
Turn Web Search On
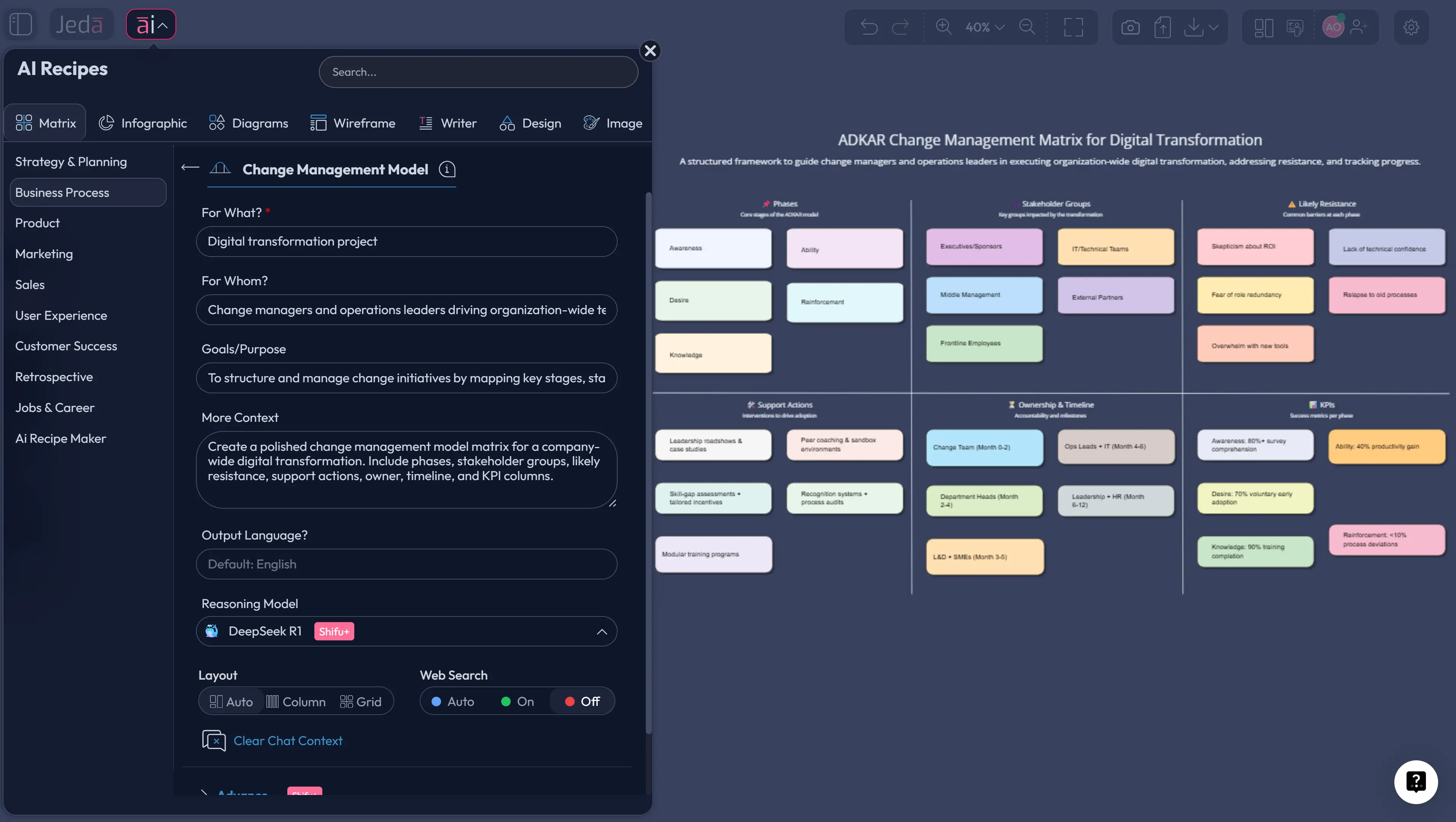point(516,701)
